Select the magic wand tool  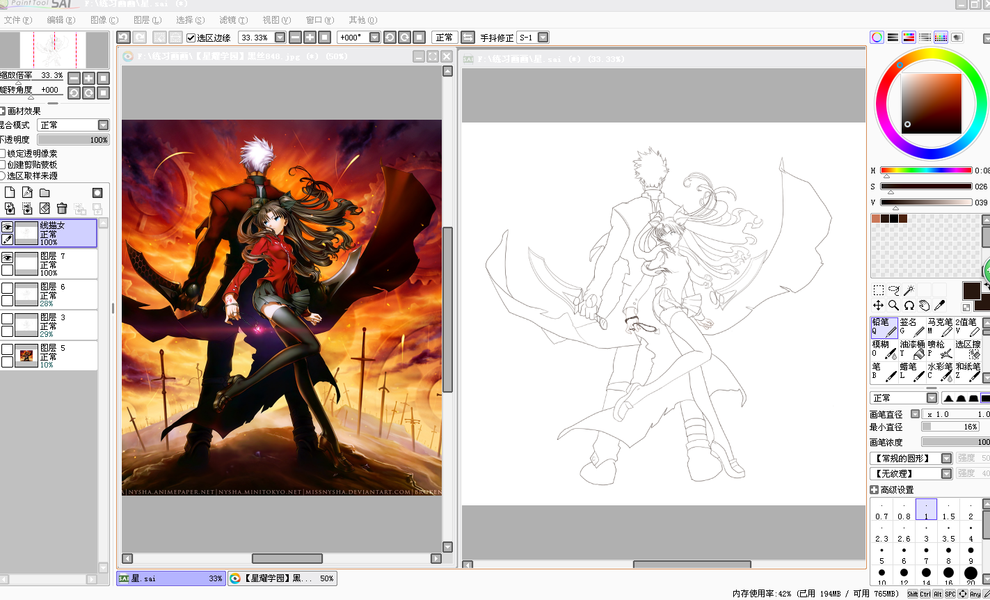(909, 290)
